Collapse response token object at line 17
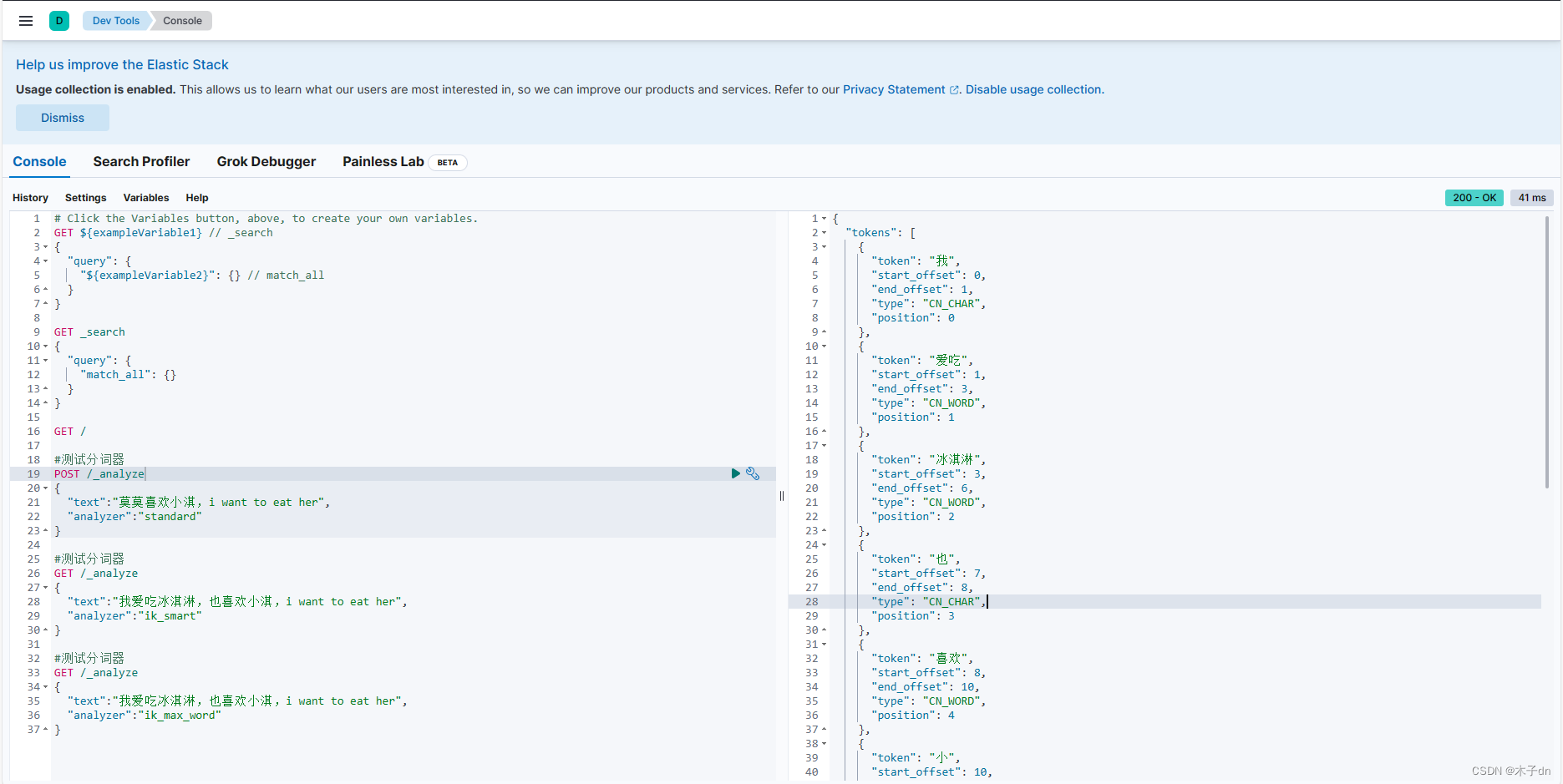 point(824,446)
